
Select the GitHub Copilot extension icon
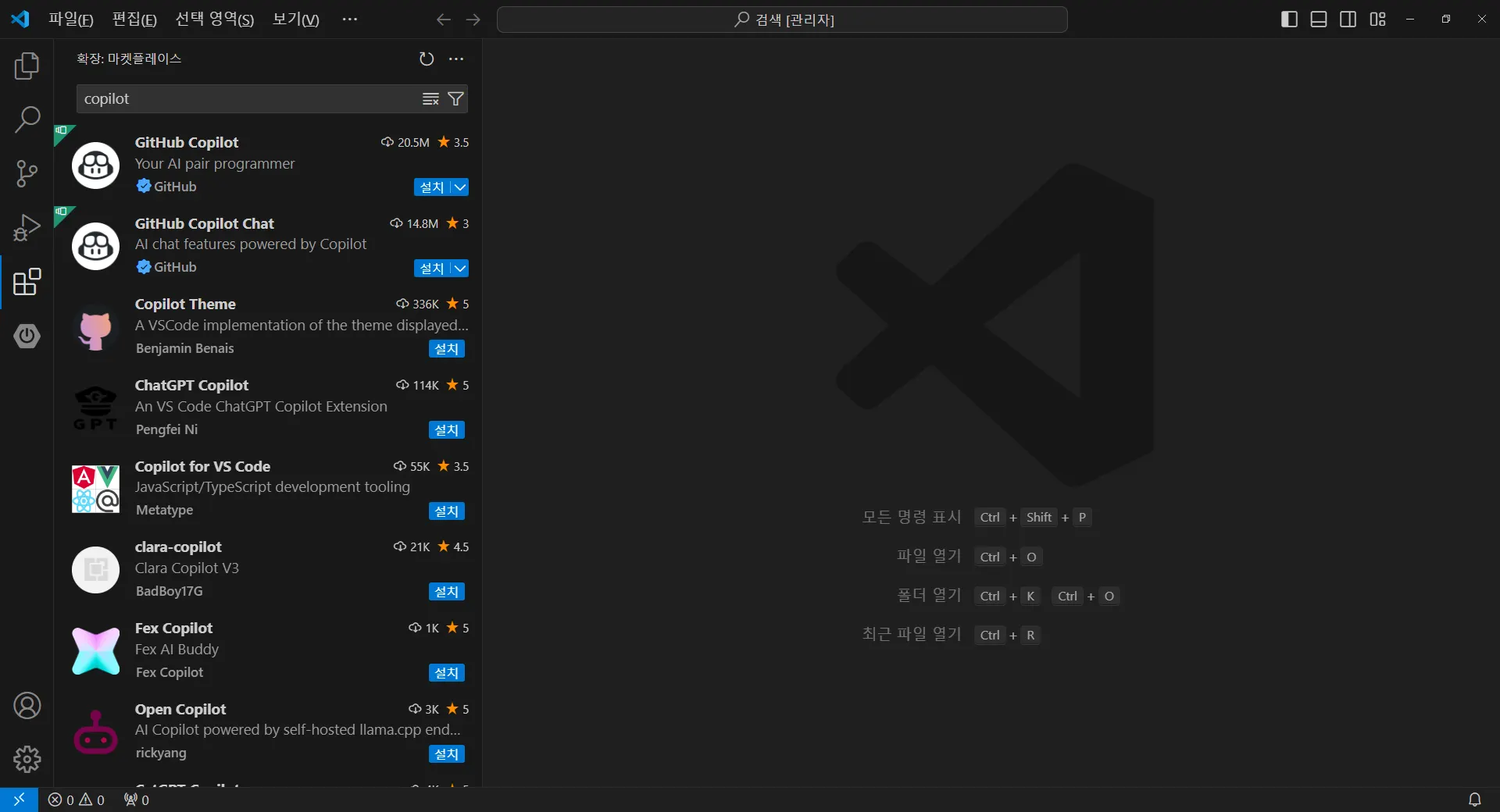[x=96, y=166]
